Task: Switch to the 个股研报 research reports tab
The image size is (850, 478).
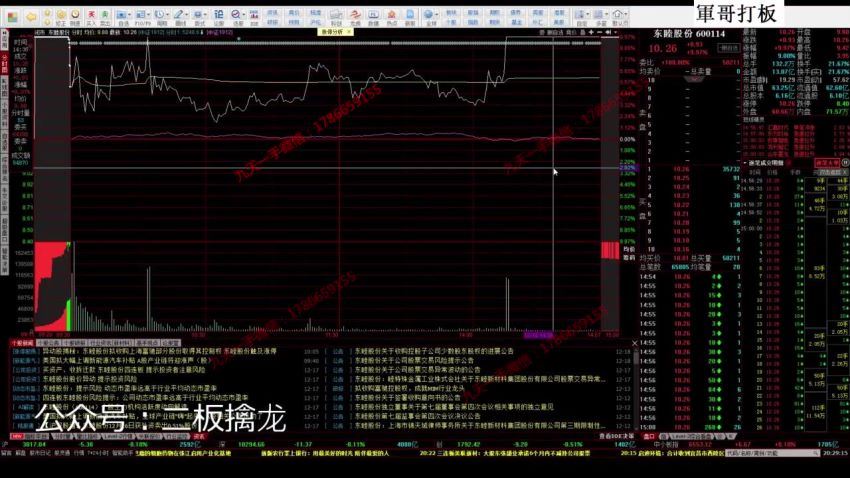Action: pos(74,343)
